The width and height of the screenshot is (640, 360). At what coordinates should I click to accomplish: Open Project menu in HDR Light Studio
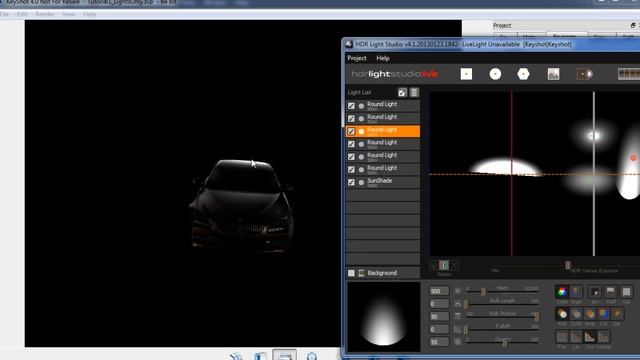[x=357, y=58]
